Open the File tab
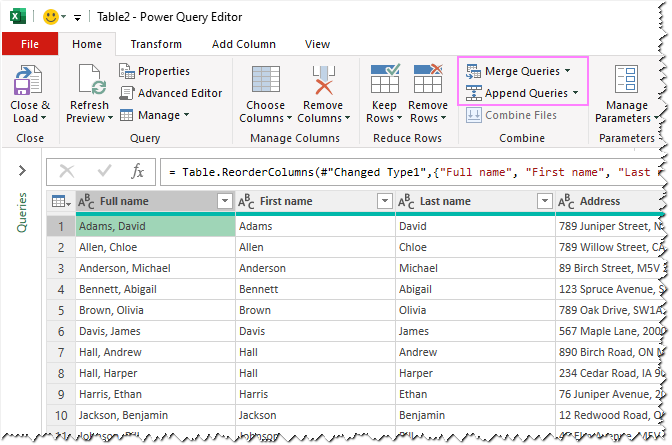 [x=30, y=44]
